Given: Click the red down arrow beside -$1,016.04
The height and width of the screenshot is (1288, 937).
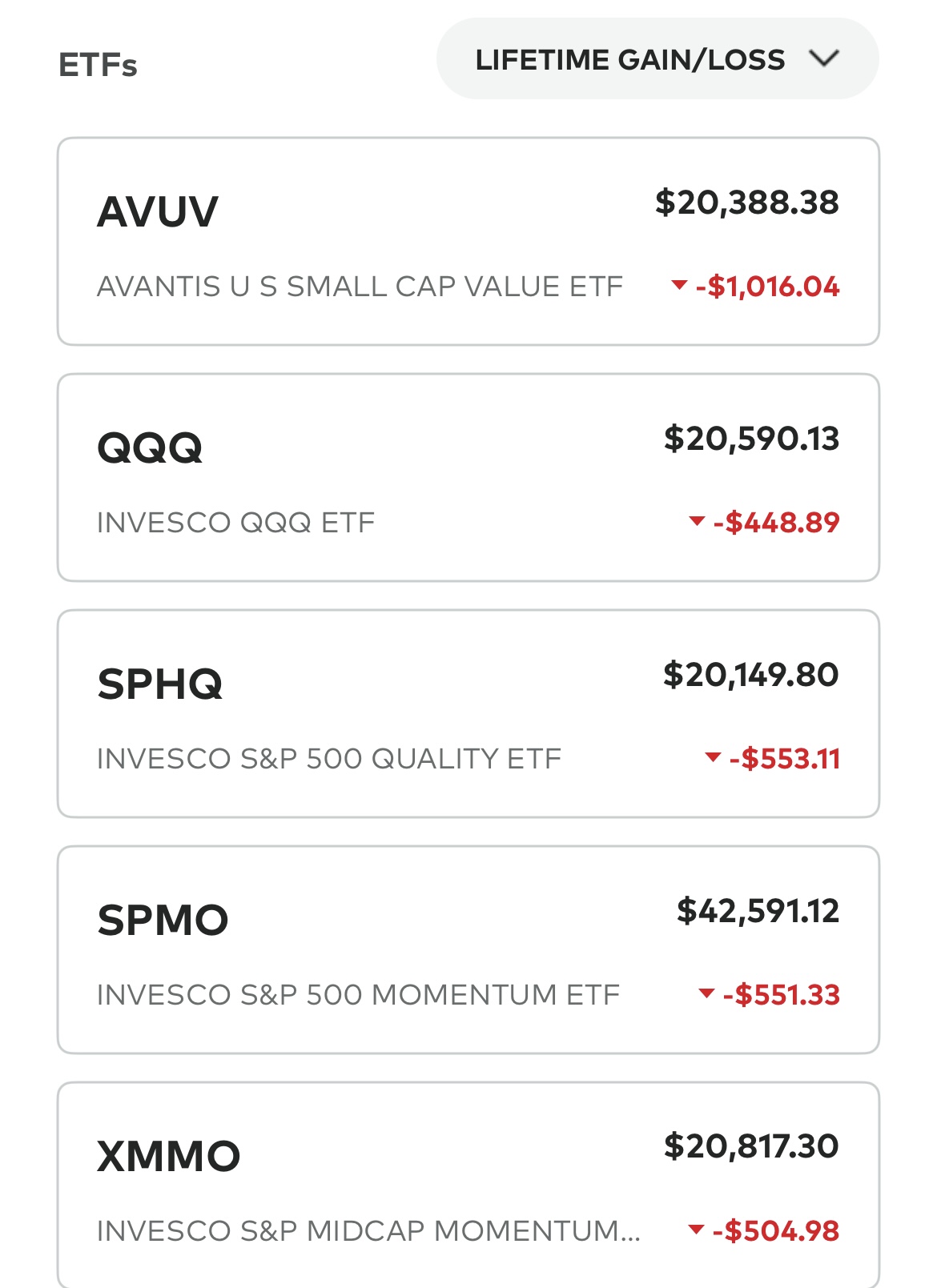Looking at the screenshot, I should 679,285.
